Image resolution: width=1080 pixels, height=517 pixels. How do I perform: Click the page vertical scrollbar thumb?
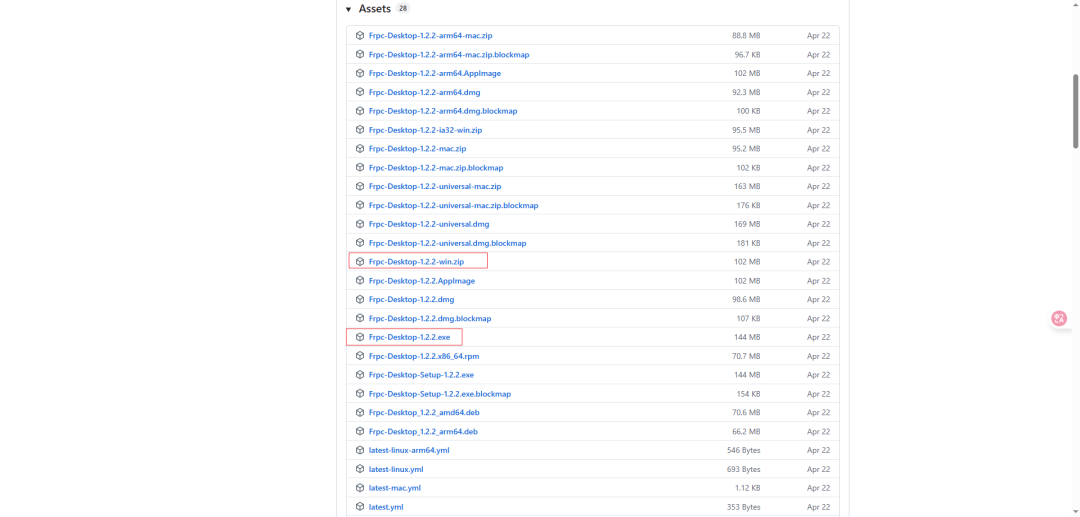(1075, 110)
